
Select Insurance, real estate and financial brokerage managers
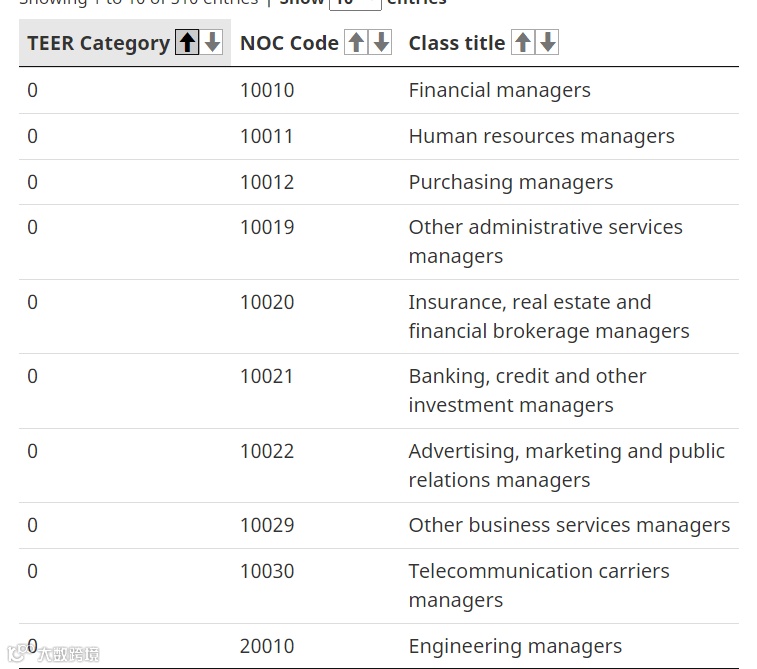(x=548, y=316)
